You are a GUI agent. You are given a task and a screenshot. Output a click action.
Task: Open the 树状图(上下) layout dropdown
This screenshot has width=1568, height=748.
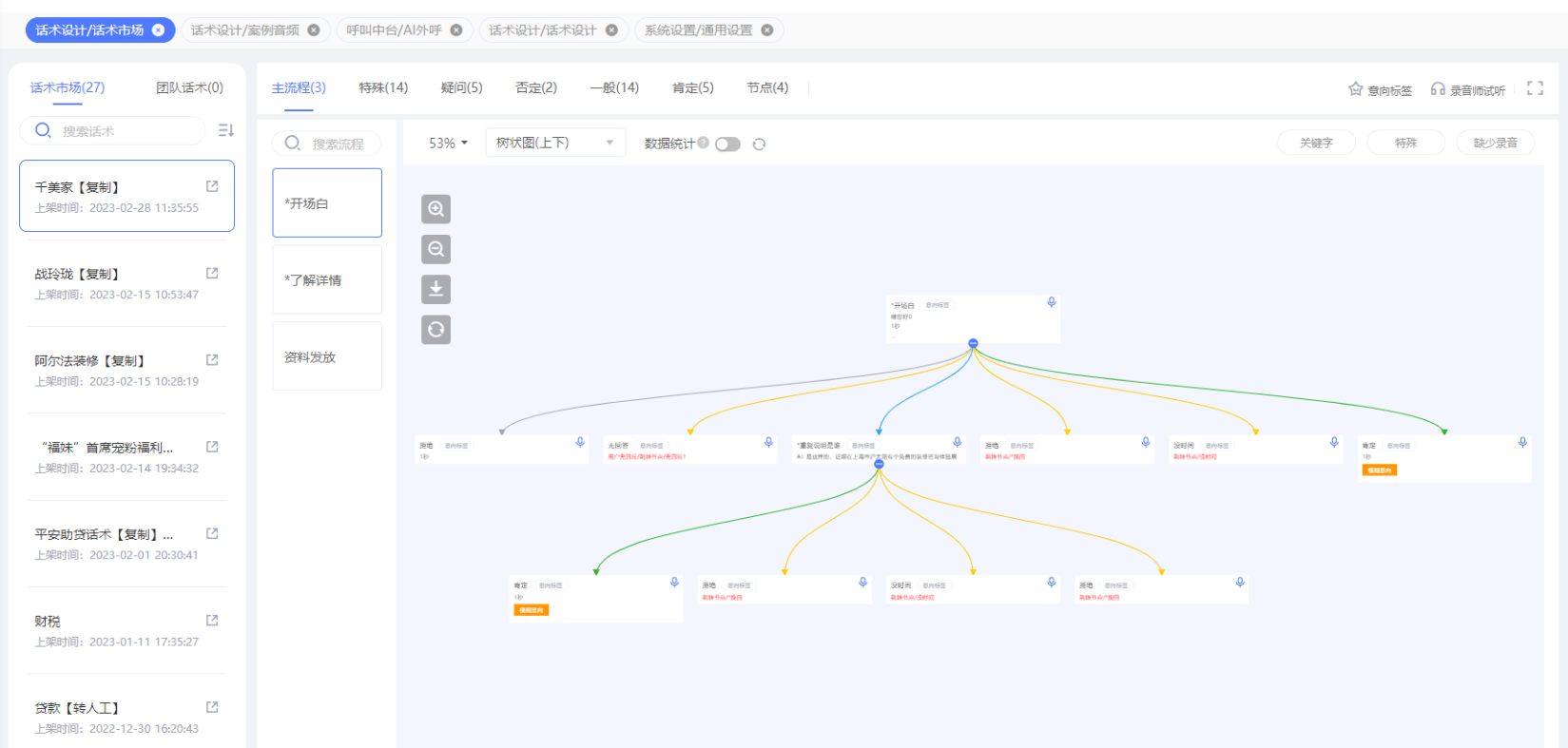555,143
